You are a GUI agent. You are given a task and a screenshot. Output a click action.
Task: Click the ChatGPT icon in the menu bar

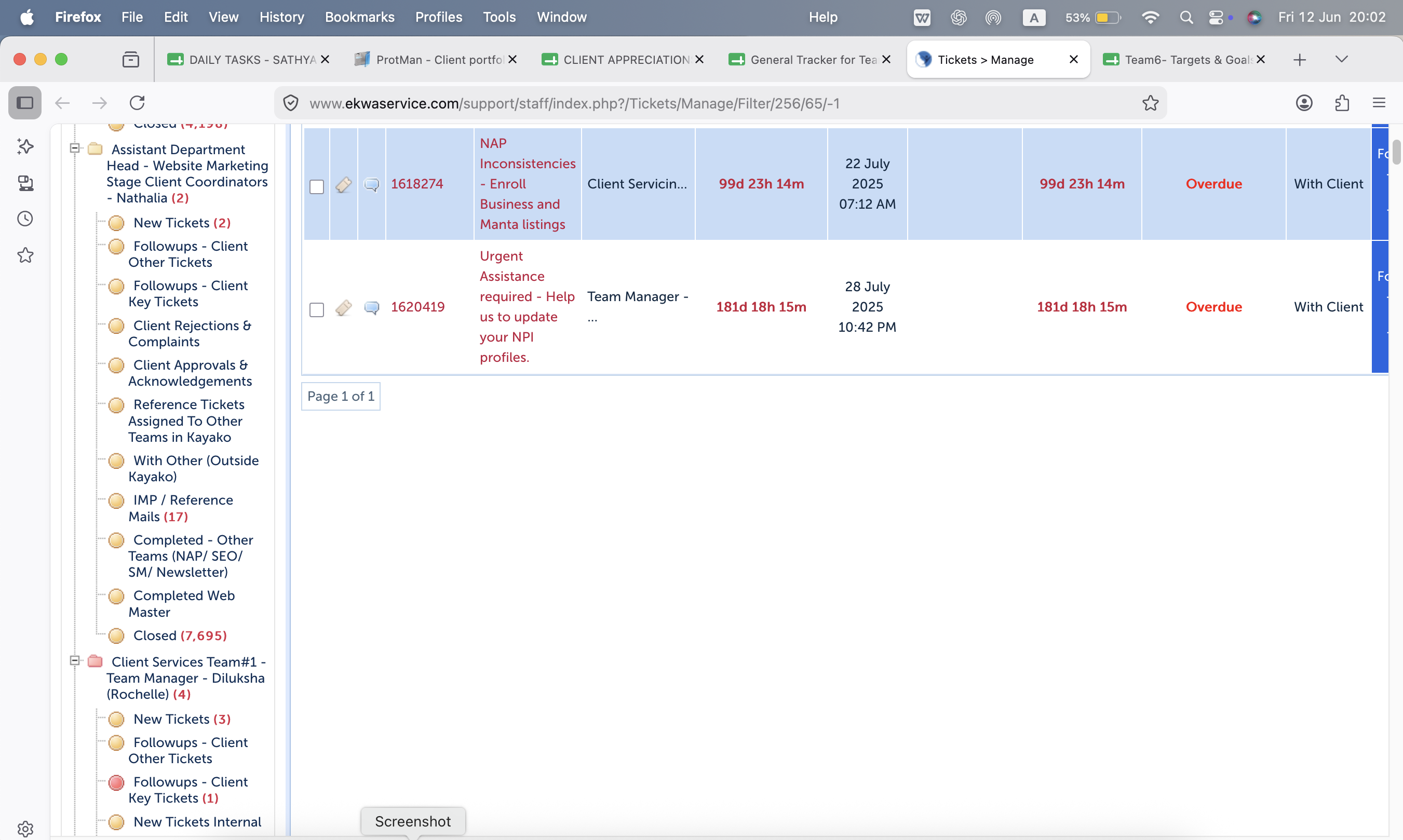958,18
